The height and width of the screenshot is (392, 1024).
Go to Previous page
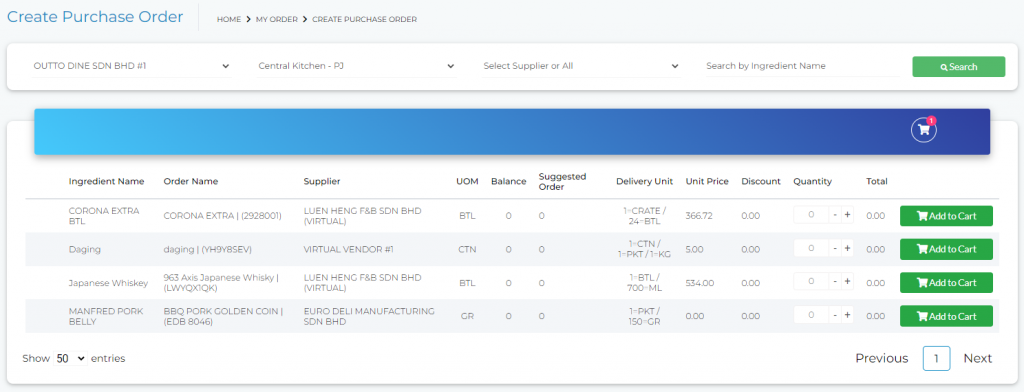coord(882,358)
